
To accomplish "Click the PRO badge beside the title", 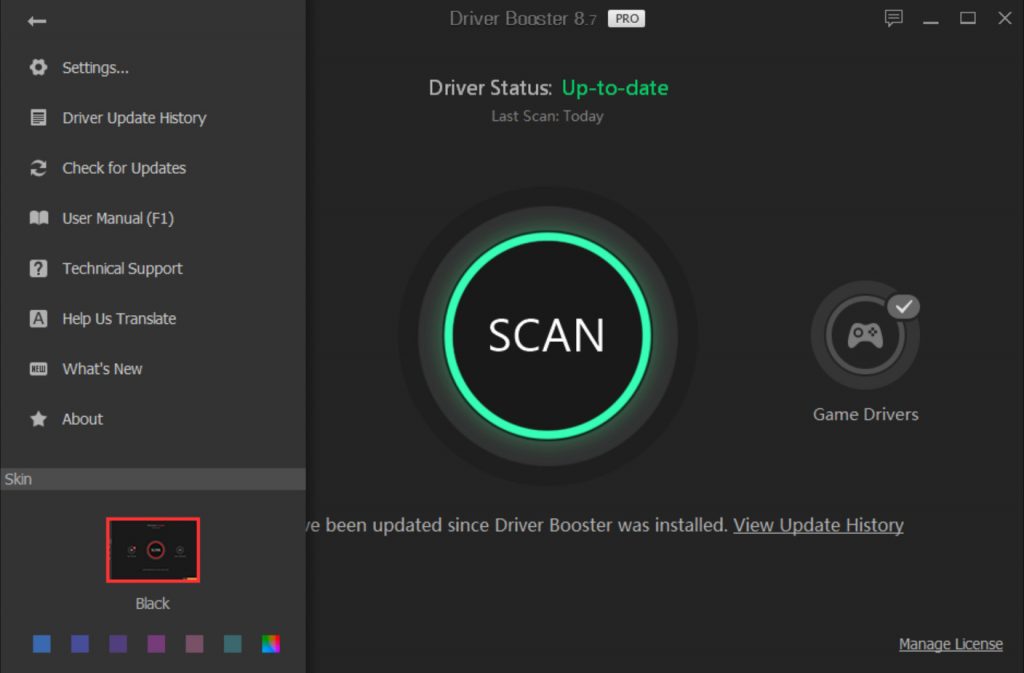I will (x=627, y=18).
